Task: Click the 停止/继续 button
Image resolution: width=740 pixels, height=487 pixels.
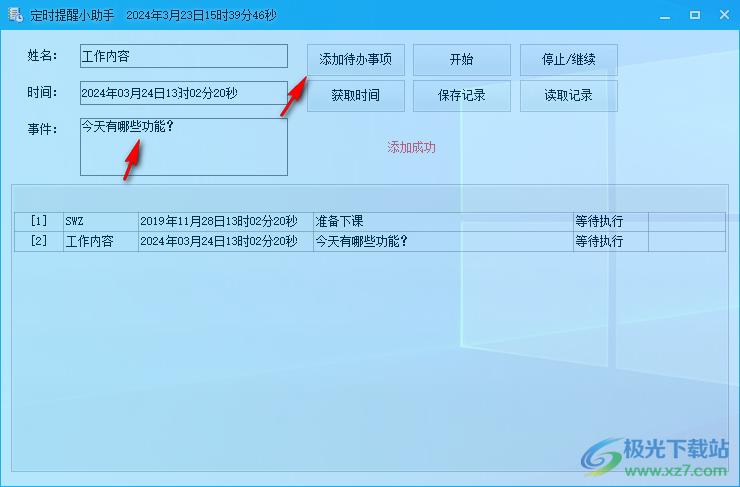Action: 569,60
